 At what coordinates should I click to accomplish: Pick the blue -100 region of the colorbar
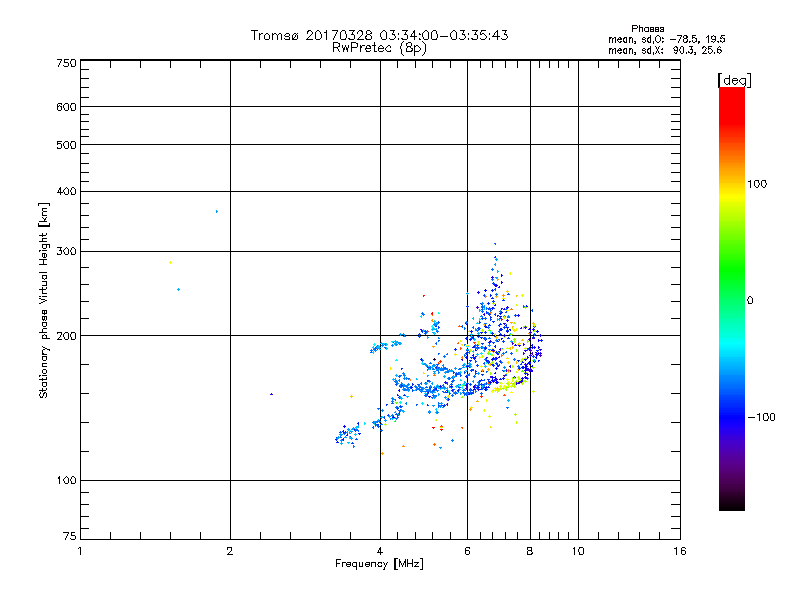732,416
